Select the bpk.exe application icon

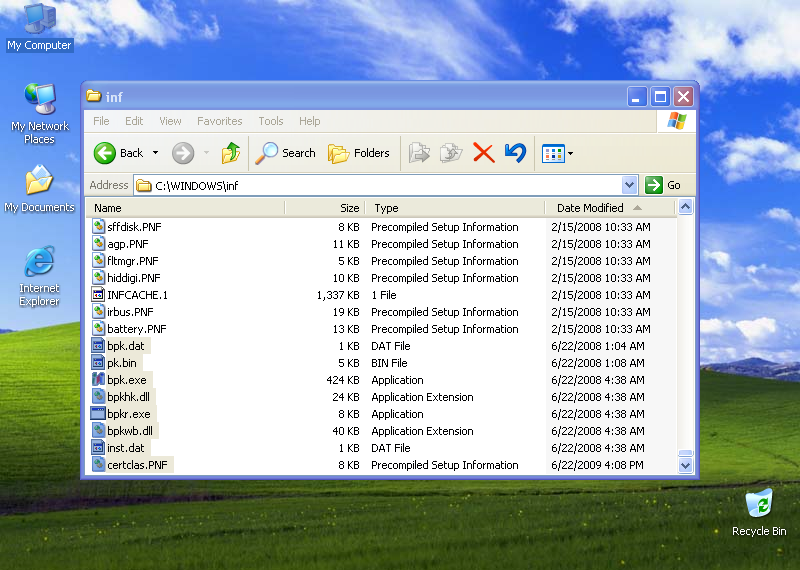pos(98,380)
